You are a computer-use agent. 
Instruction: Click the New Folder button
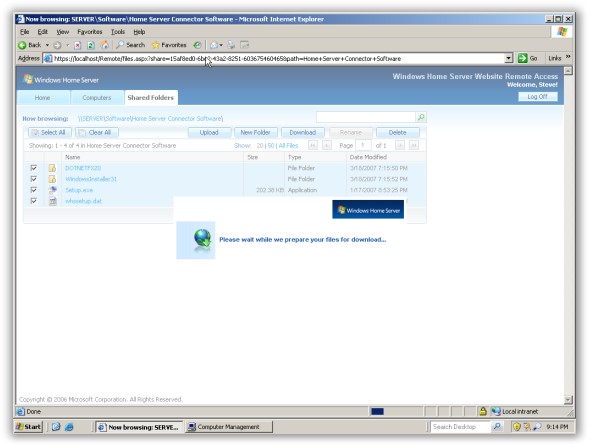tap(255, 133)
